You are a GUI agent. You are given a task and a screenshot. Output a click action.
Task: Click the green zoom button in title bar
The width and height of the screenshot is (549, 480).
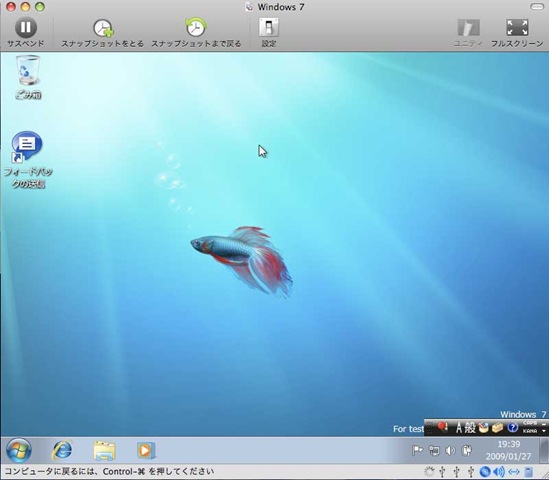pyautogui.click(x=40, y=7)
